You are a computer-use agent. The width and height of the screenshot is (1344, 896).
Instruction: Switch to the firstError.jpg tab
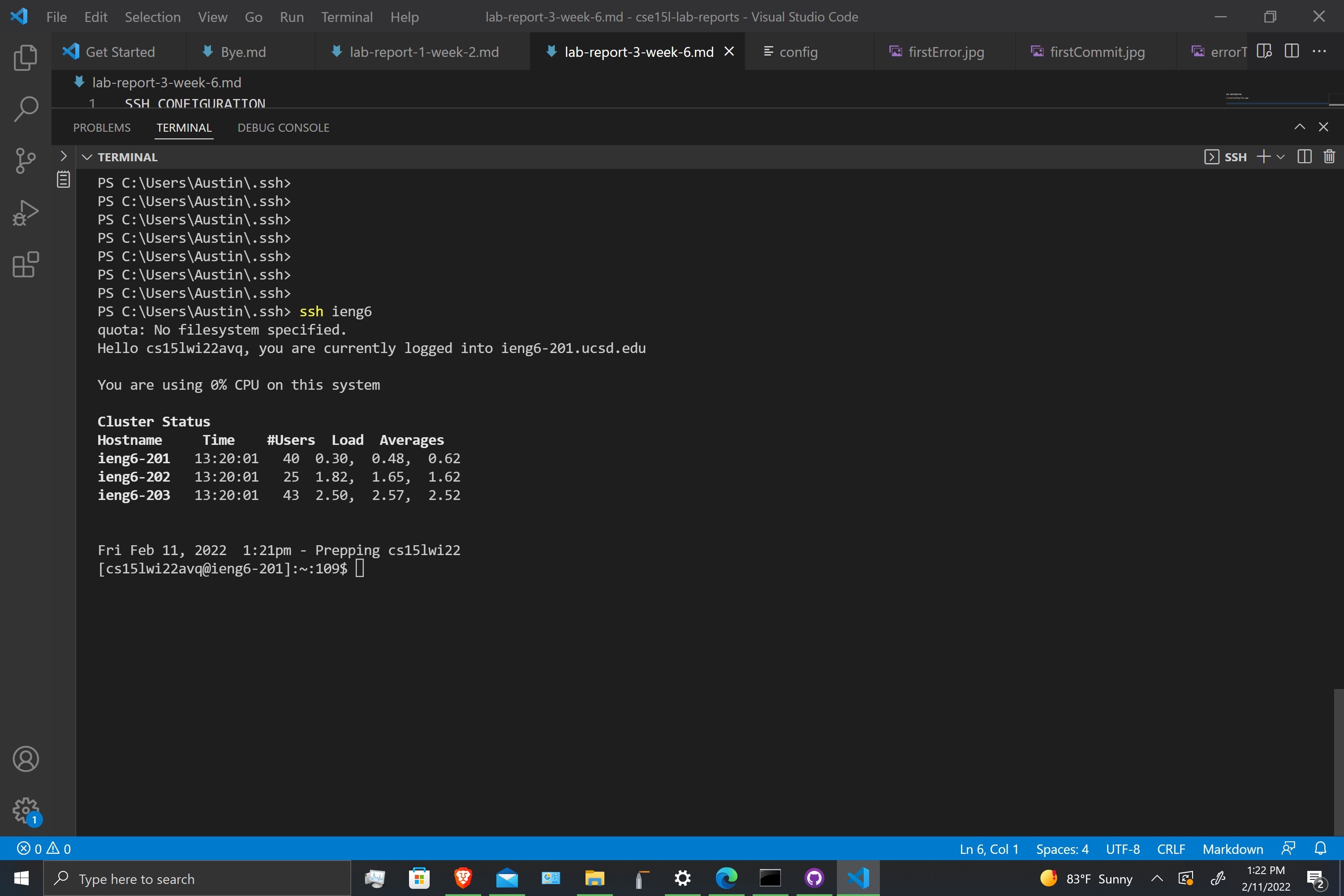(x=944, y=52)
